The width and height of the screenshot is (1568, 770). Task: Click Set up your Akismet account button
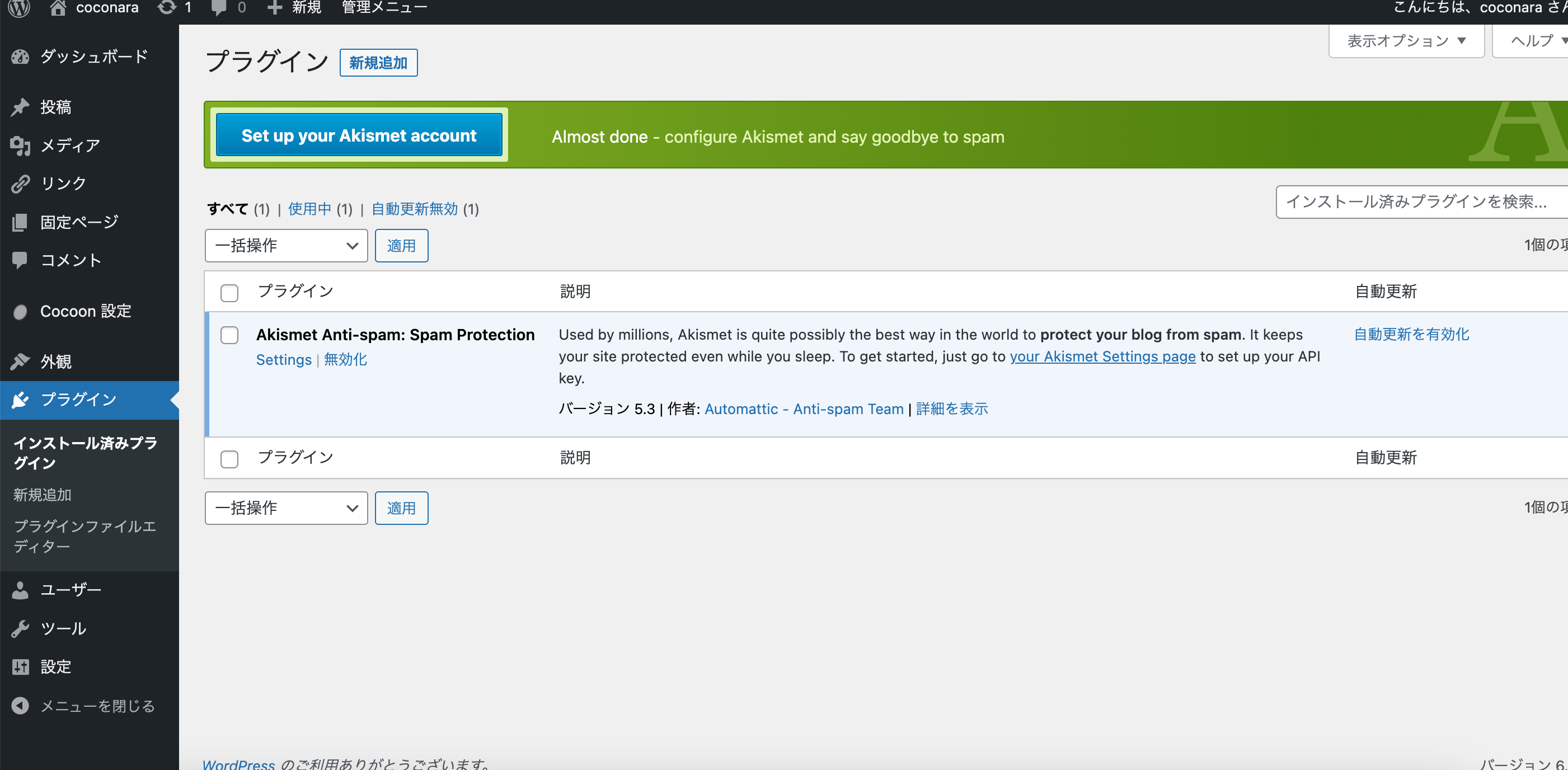click(x=359, y=135)
